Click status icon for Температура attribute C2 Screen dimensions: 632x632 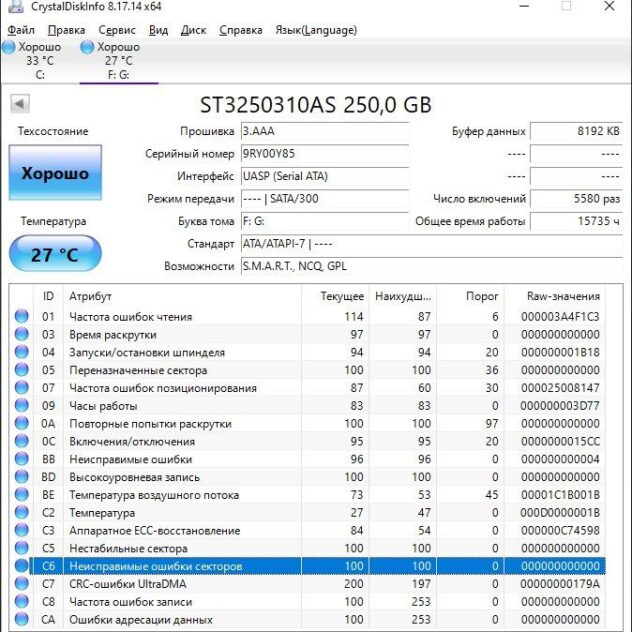22,513
